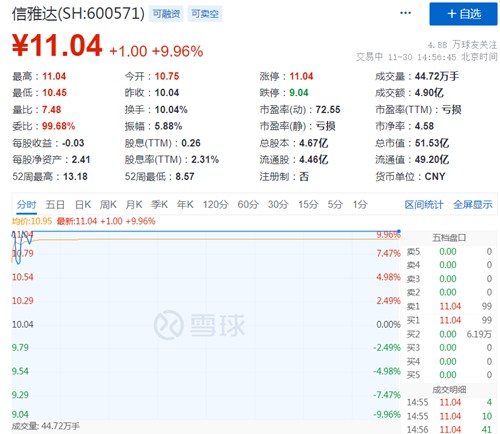The image size is (500, 434).
Task: Select the 120分 interval tab
Action: [215, 204]
